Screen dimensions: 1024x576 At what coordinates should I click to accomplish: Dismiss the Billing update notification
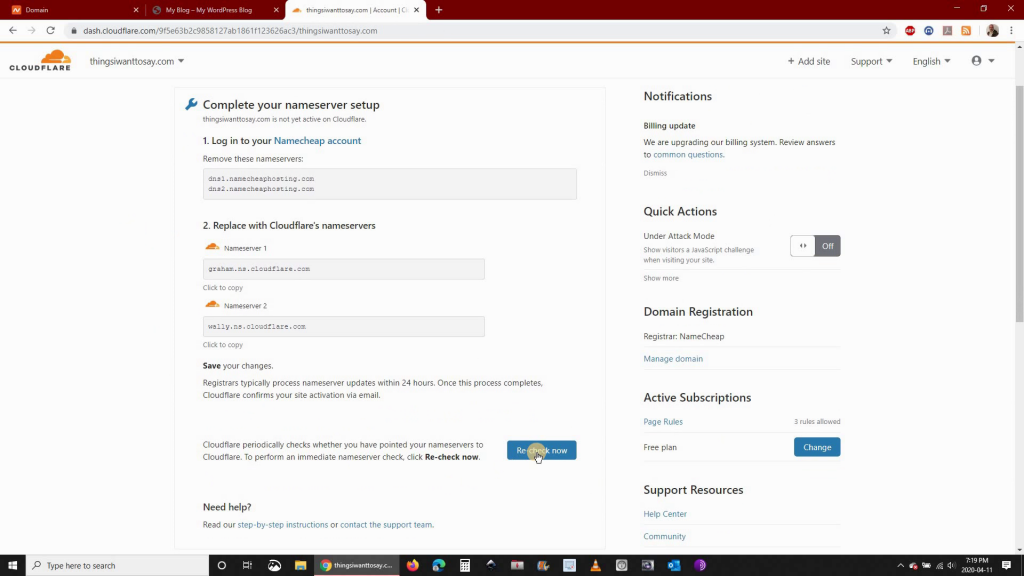655,173
